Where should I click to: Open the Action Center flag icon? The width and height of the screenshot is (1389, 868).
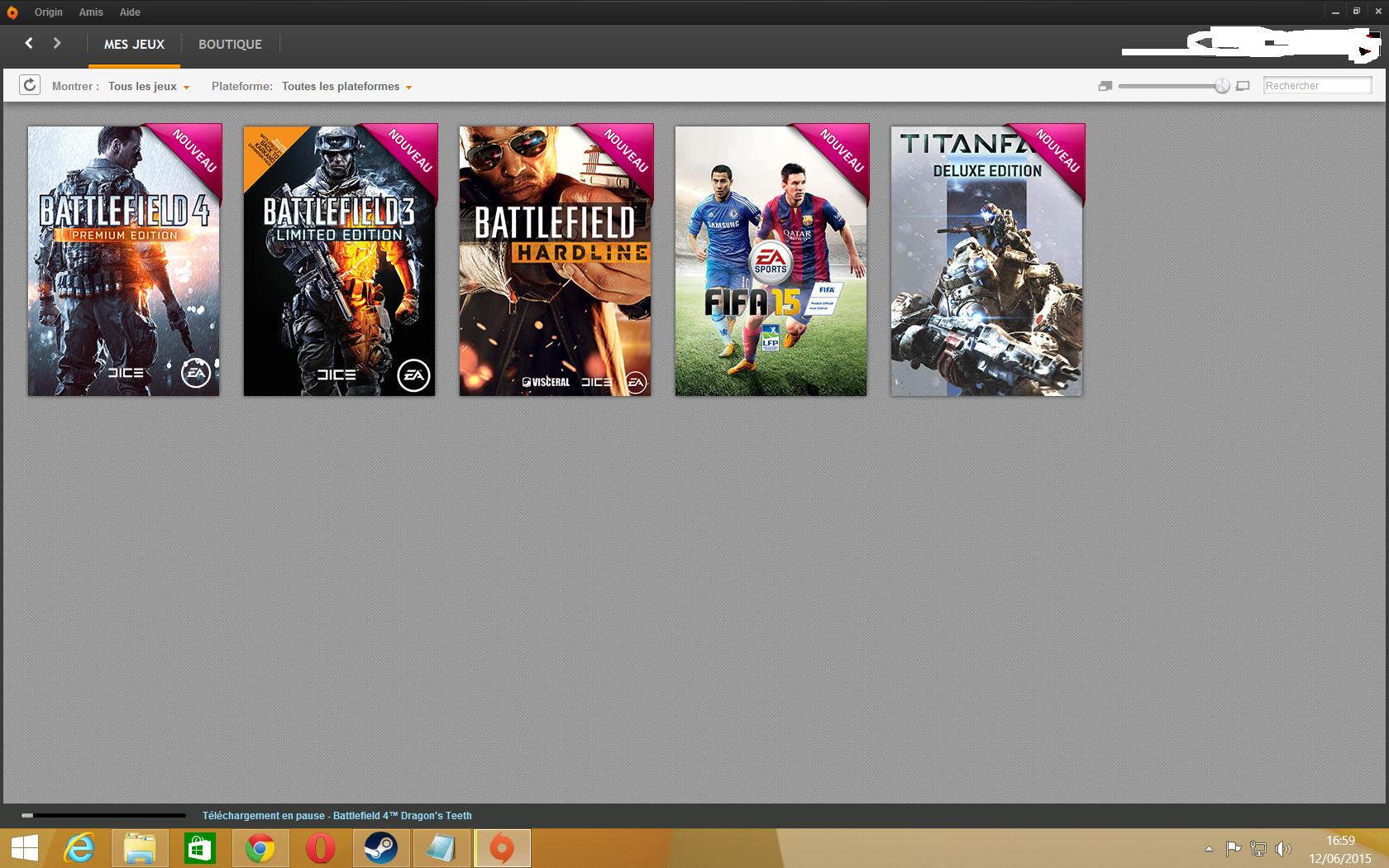pyautogui.click(x=1234, y=848)
